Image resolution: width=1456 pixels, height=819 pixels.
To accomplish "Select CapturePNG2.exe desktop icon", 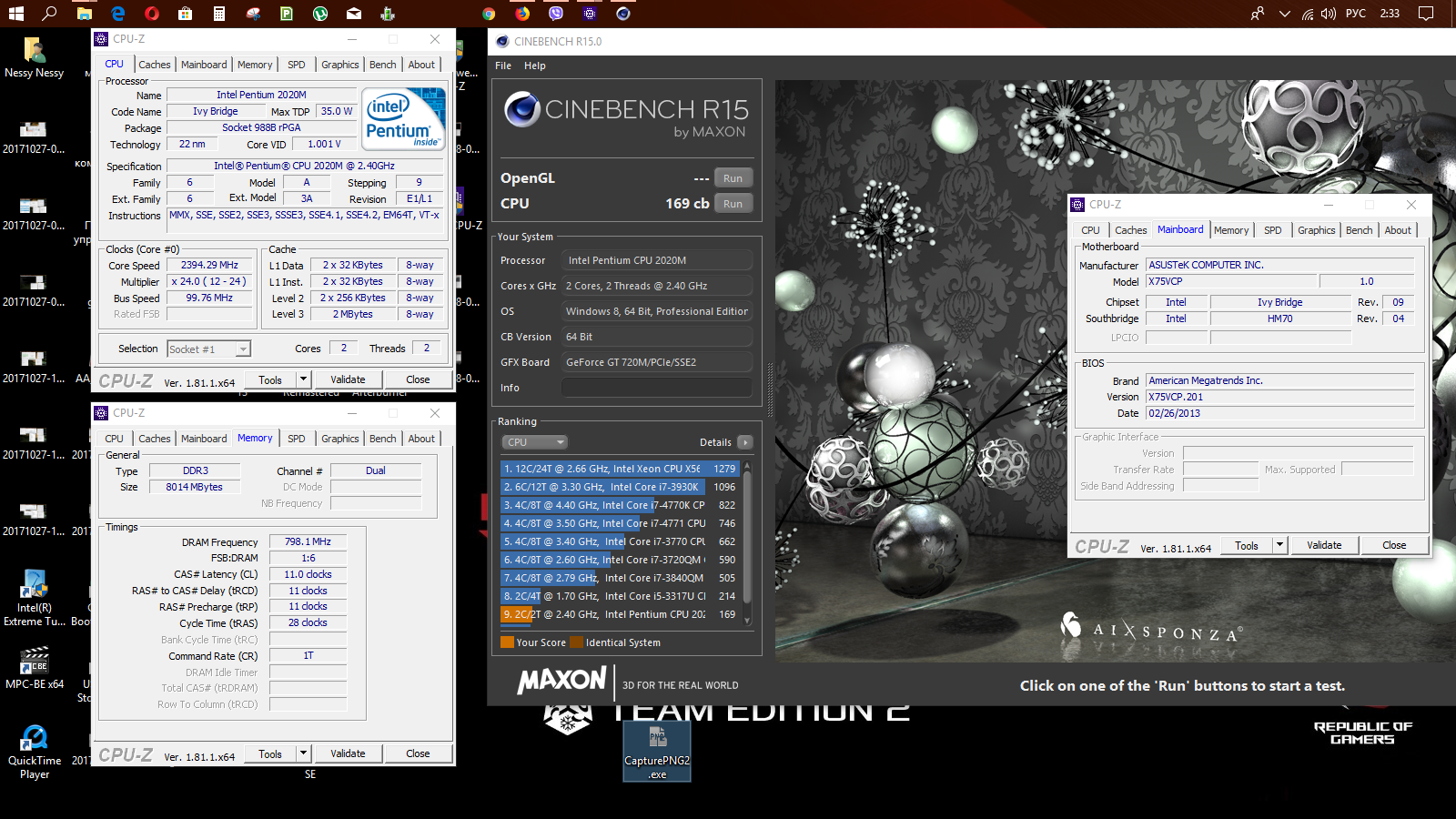I will tap(657, 752).
